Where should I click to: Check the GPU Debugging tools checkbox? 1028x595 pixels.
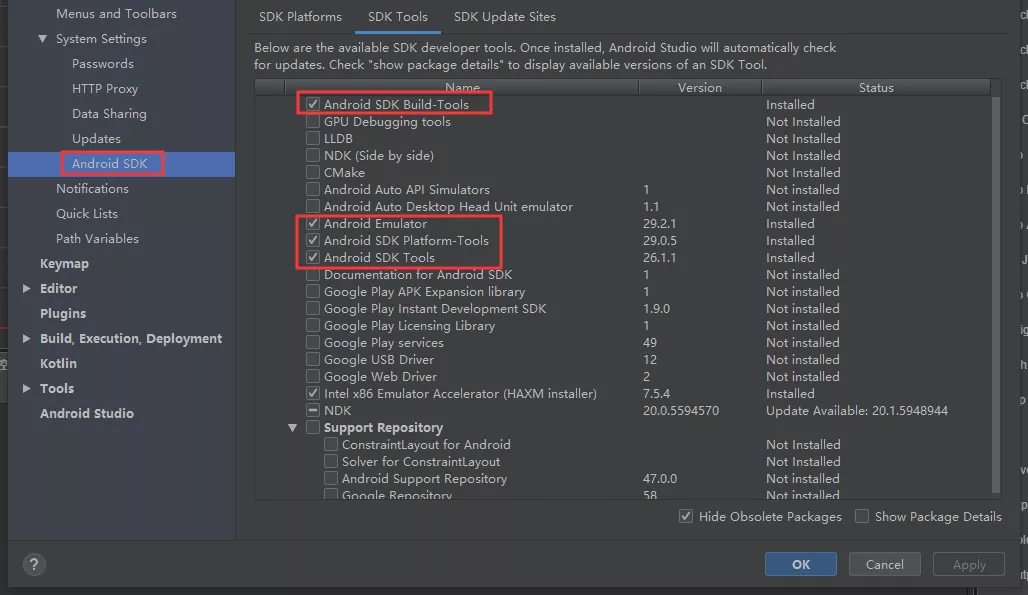313,121
